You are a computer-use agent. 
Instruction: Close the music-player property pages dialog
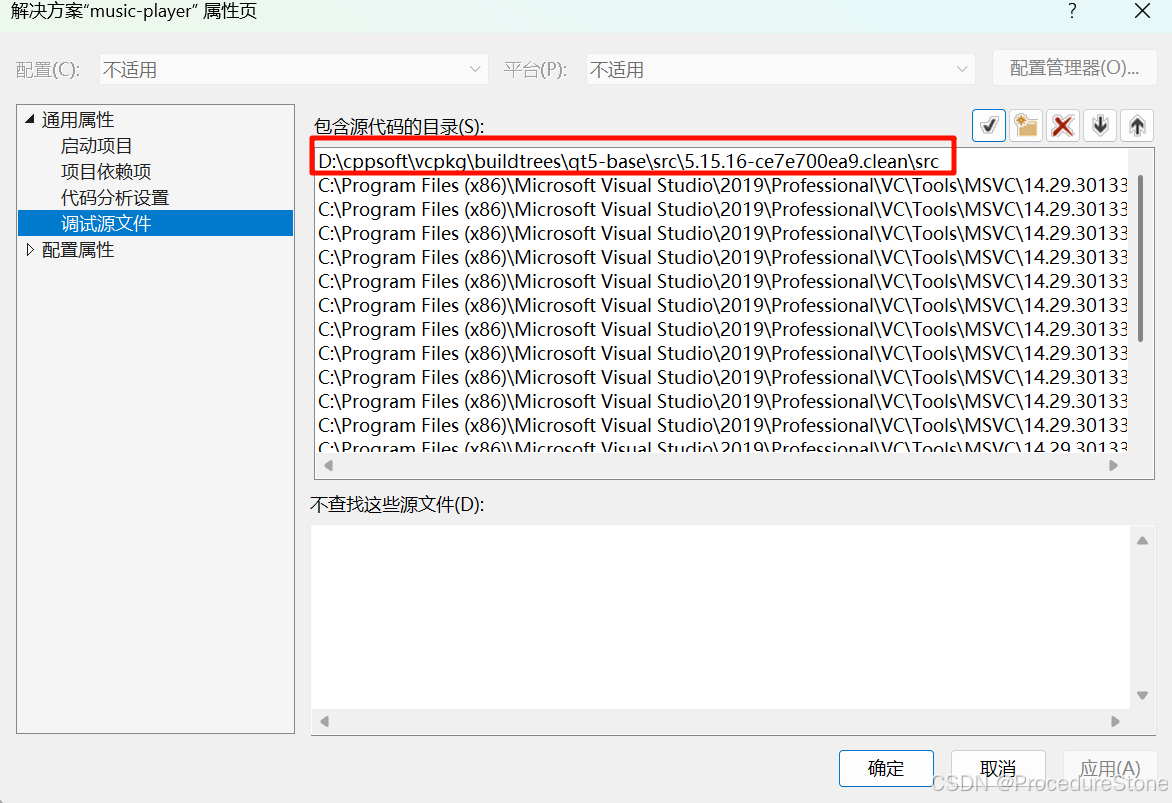(1142, 11)
